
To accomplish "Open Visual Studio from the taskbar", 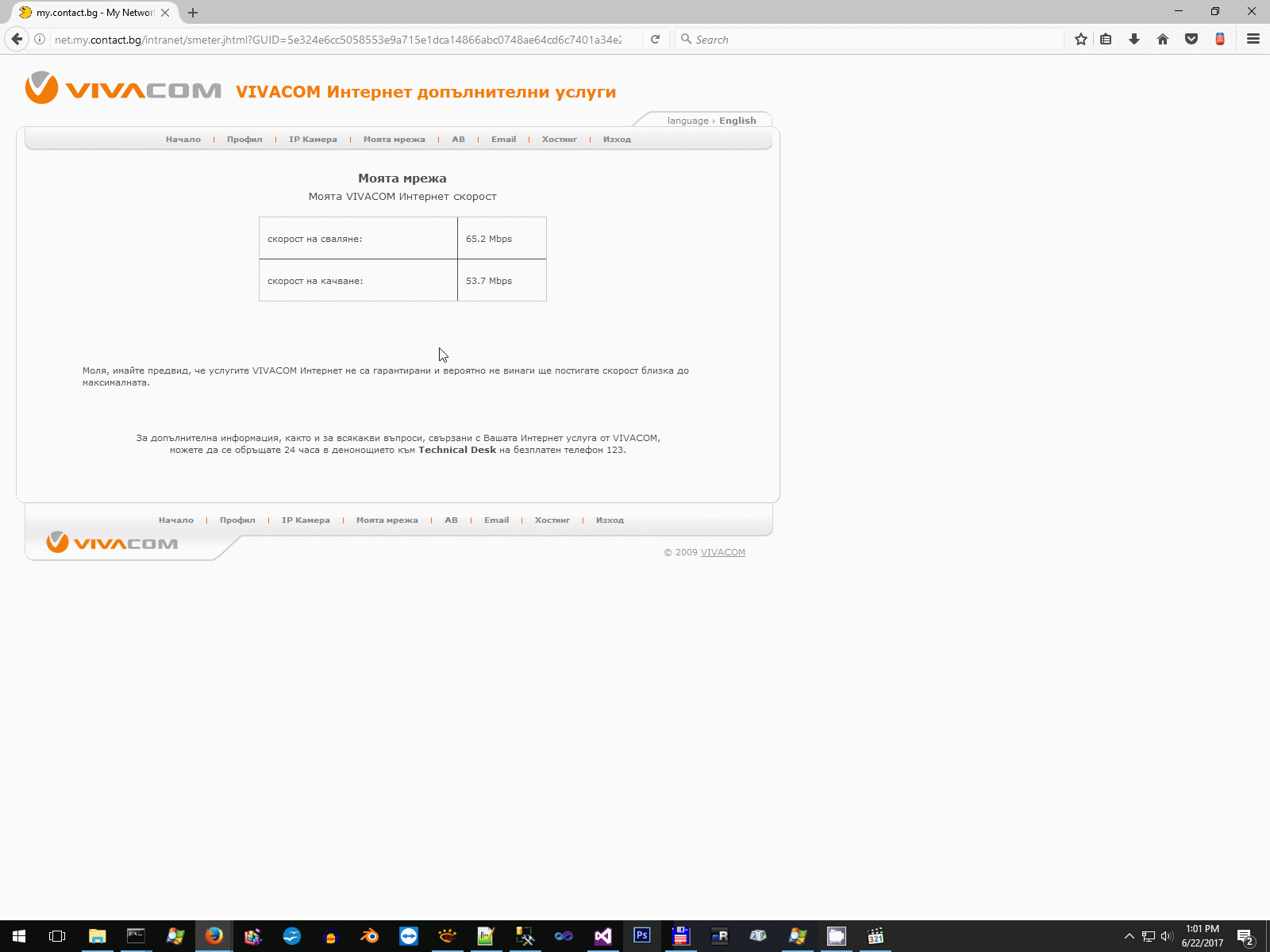I will (602, 936).
